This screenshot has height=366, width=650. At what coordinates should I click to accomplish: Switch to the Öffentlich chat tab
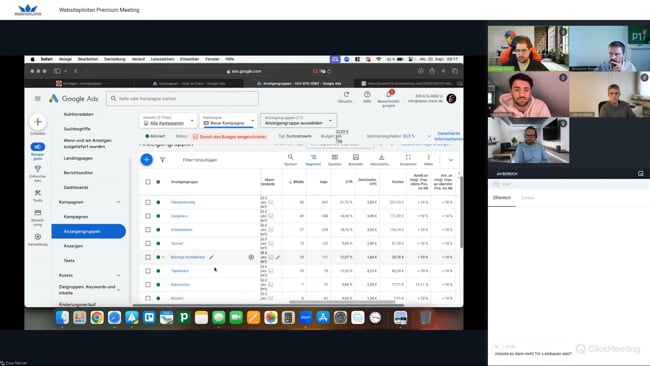(502, 198)
